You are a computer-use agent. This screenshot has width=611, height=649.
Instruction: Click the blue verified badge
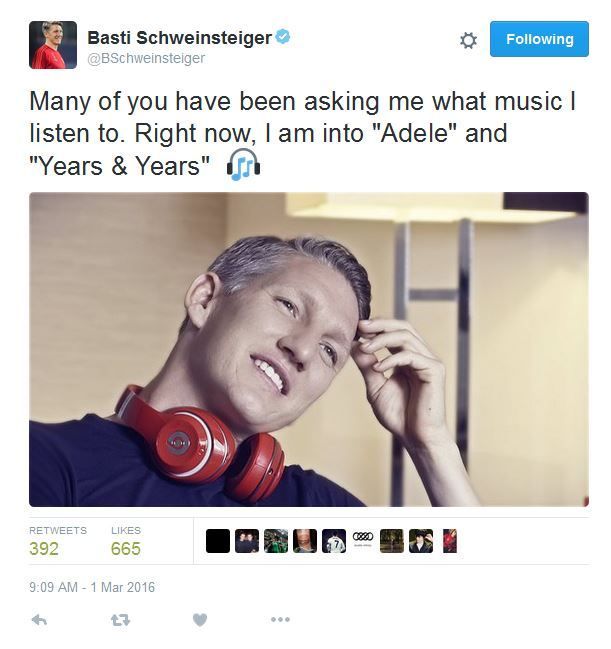point(283,37)
